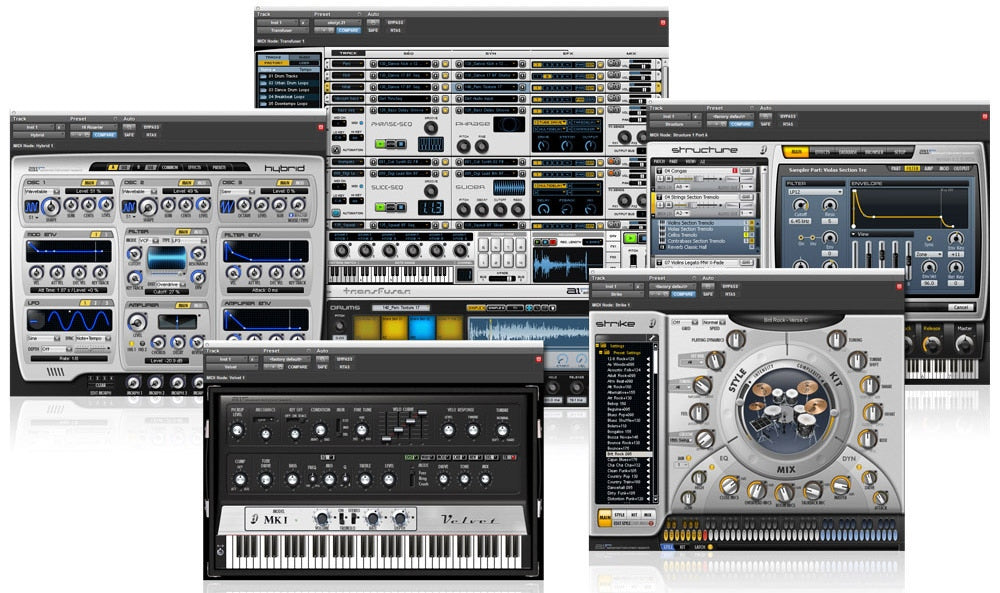
Task: Click the Mix button in Strike
Action: pos(648,515)
